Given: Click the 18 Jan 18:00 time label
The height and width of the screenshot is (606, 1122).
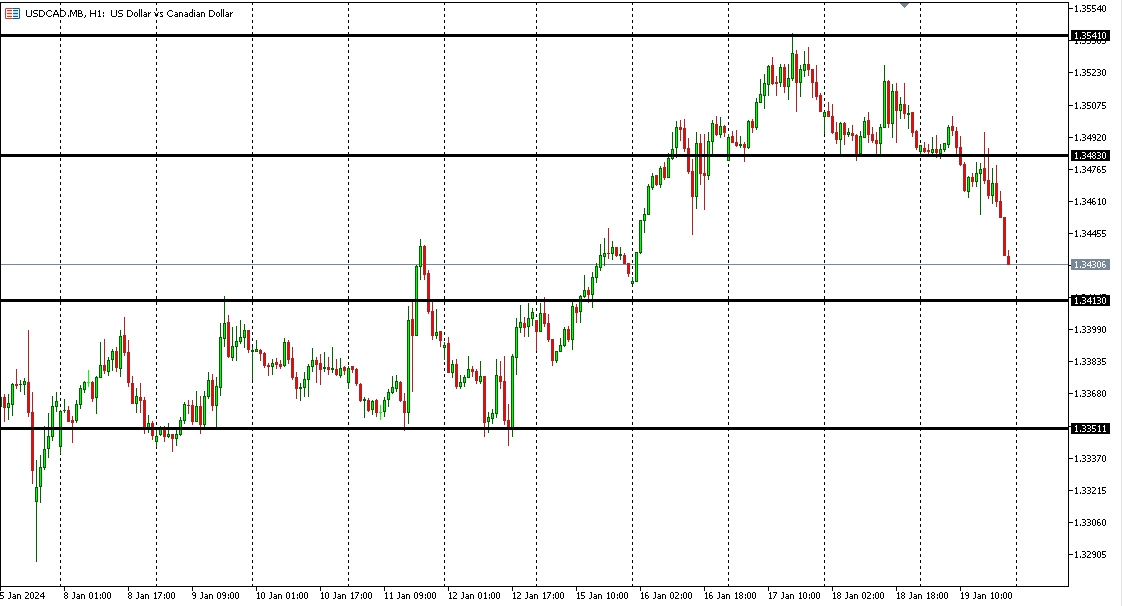Looking at the screenshot, I should (922, 595).
